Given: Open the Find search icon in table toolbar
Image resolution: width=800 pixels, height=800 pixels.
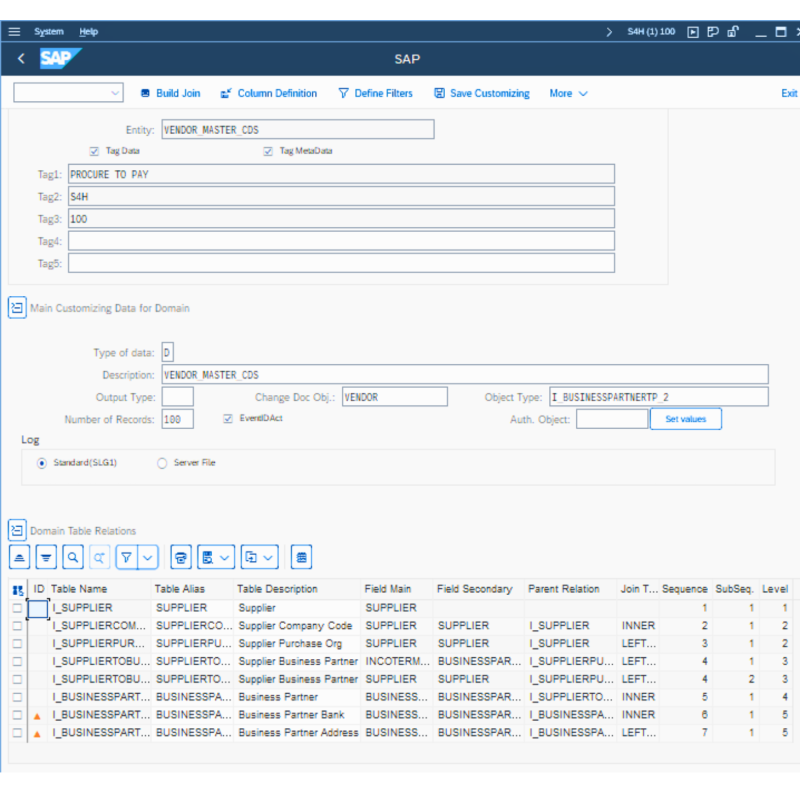Looking at the screenshot, I should click(x=70, y=557).
